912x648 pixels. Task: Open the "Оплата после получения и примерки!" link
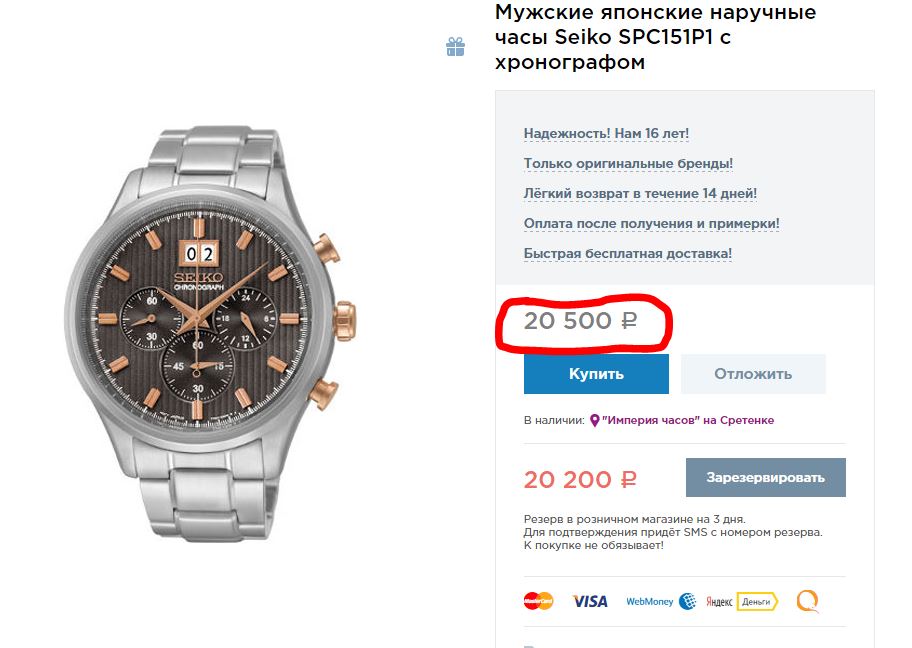click(651, 224)
